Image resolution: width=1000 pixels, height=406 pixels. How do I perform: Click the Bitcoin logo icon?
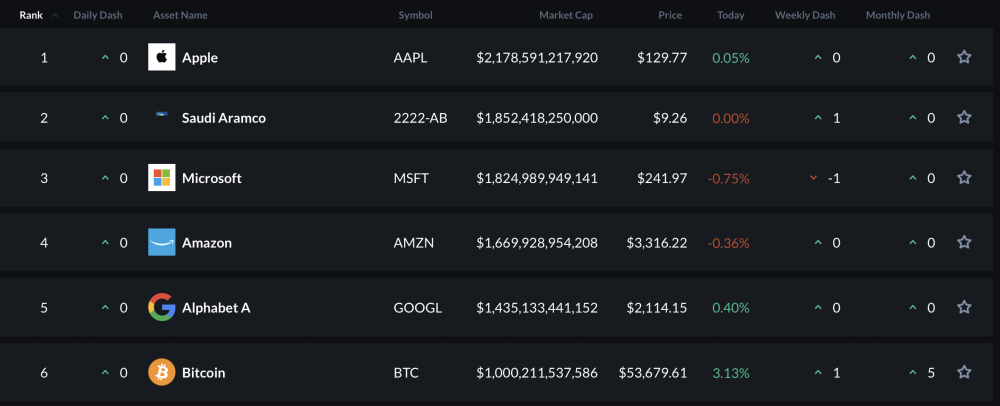161,372
